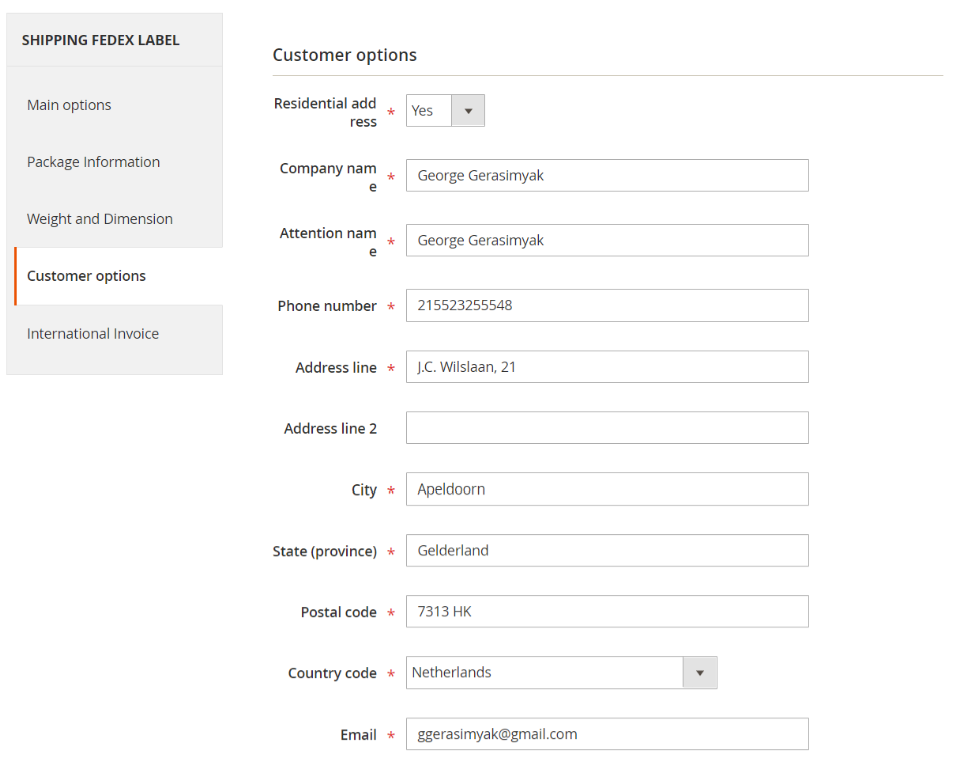Screen dimensions: 954x761
Task: Click the Netherlands country selection box
Action: coord(545,673)
